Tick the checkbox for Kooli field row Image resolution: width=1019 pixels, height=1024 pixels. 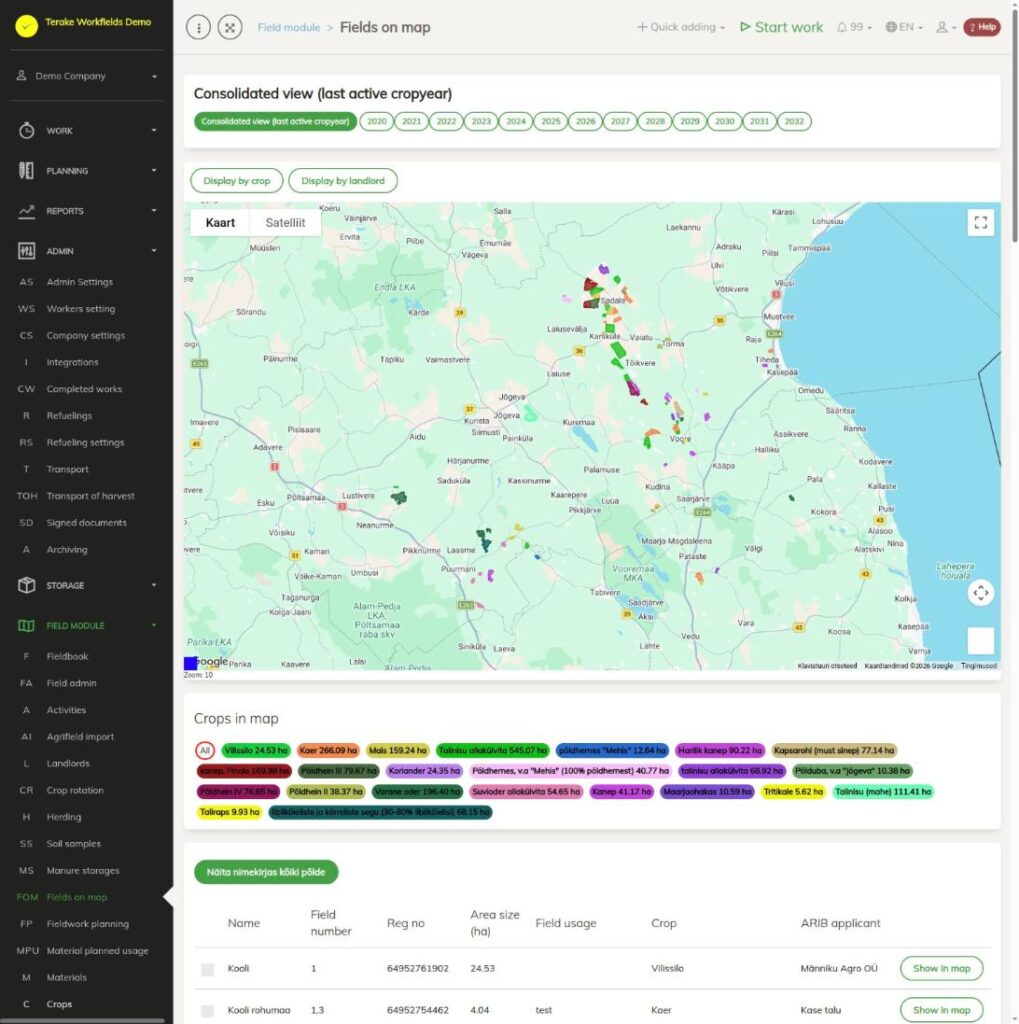coord(208,969)
